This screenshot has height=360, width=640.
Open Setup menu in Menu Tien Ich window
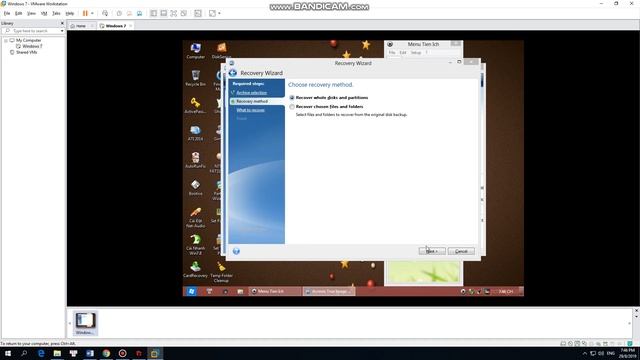click(x=416, y=53)
